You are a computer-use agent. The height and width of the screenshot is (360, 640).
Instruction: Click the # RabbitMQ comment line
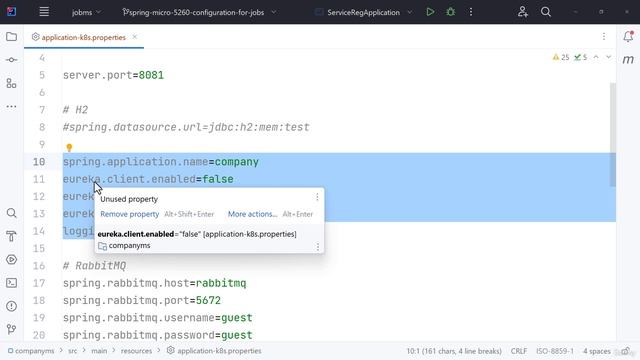[x=94, y=266]
